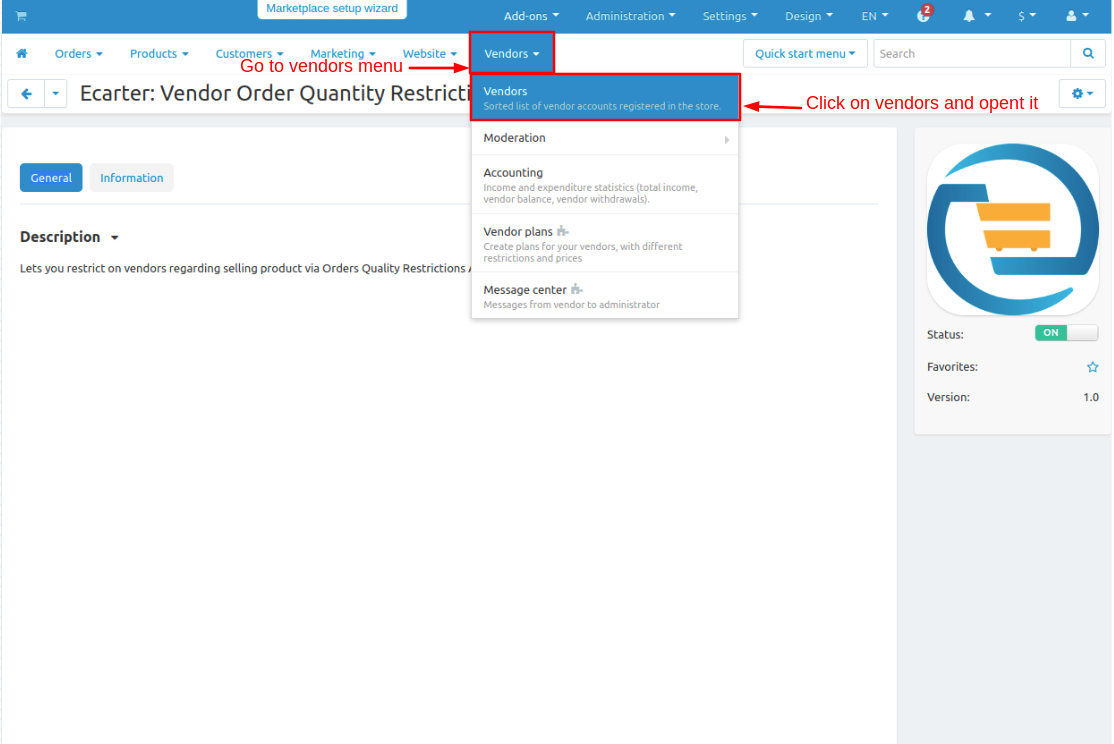This screenshot has height=744, width=1114.
Task: Open Accounting from the Vendors menu
Action: tap(604, 184)
